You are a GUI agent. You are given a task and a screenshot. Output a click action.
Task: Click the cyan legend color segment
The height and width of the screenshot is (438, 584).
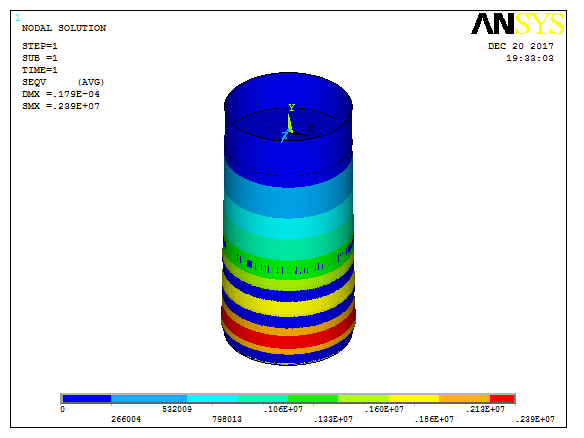pos(212,399)
